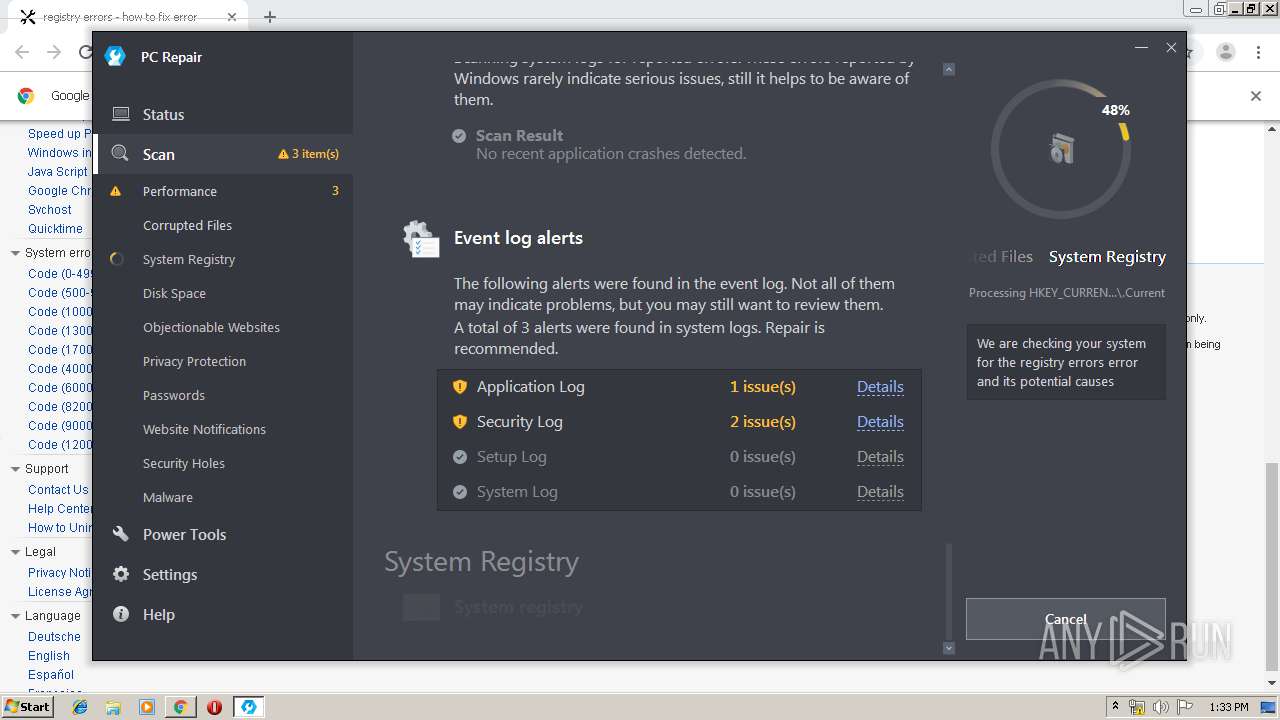Show hidden tray icons arrow
This screenshot has height=720, width=1280.
click(x=1115, y=707)
